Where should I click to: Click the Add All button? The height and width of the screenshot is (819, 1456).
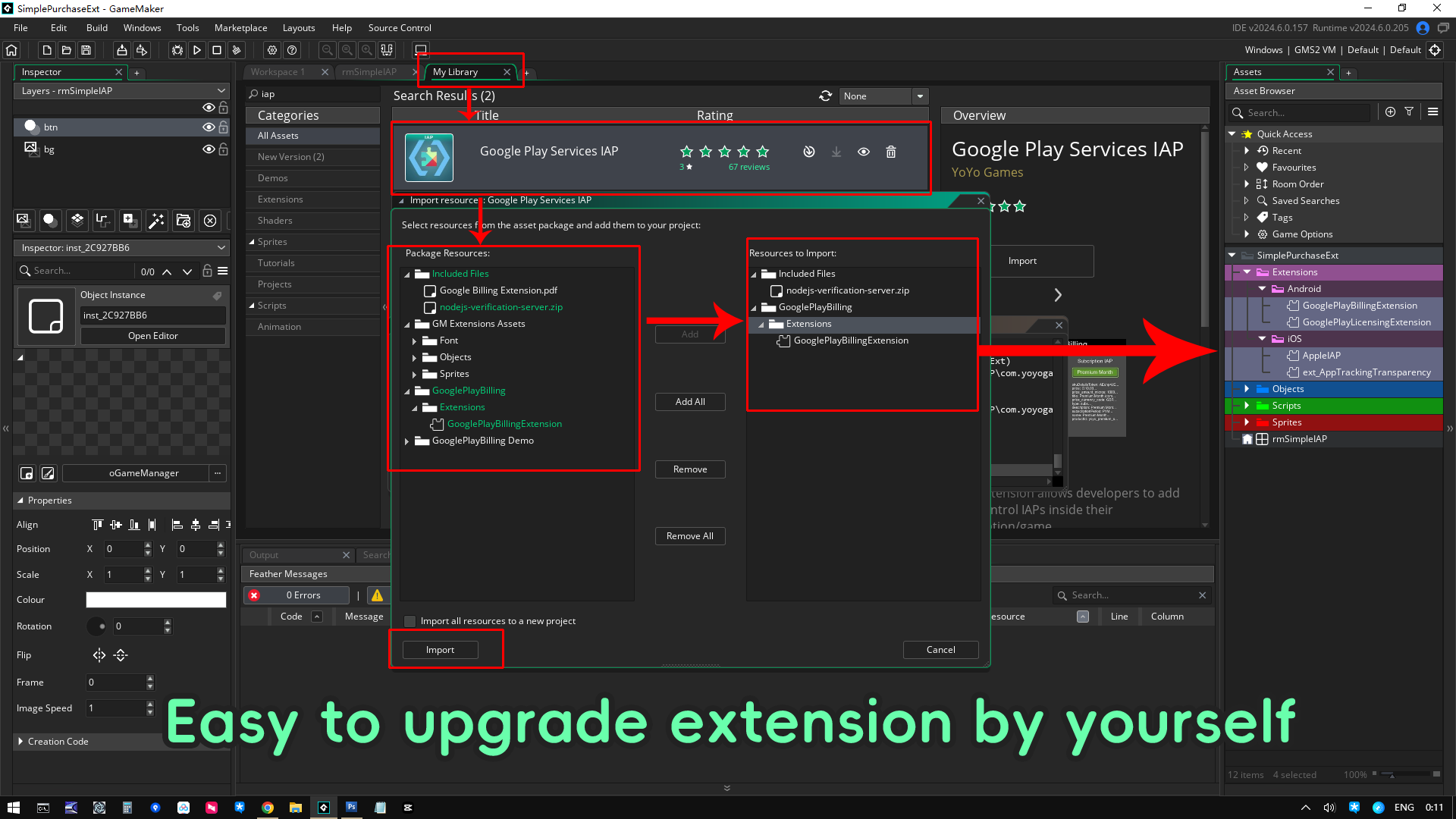coord(689,402)
